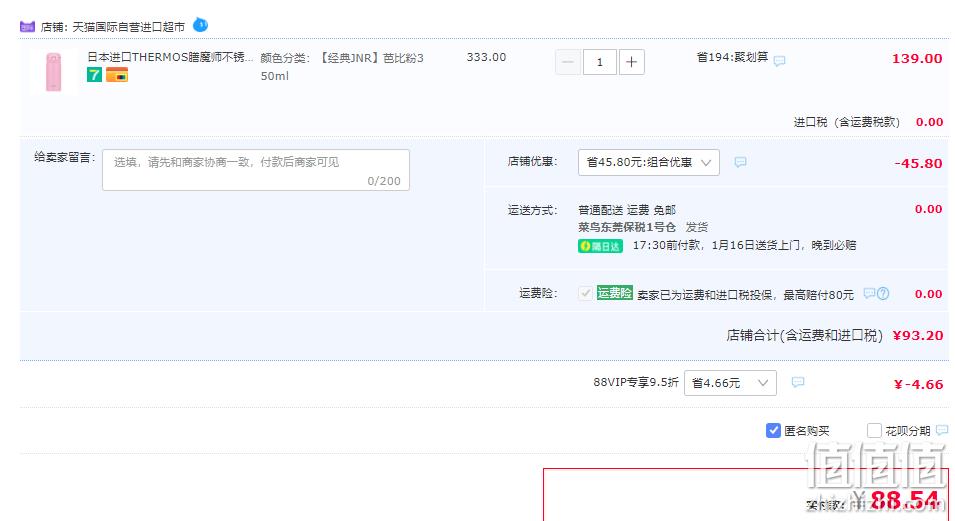Click the question mark help icon

click(x=883, y=294)
